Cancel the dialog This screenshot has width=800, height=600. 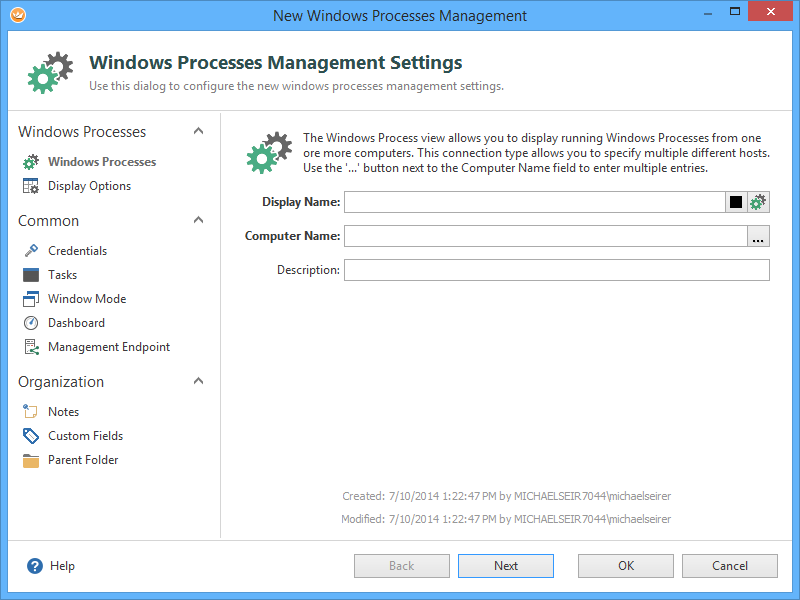[729, 566]
